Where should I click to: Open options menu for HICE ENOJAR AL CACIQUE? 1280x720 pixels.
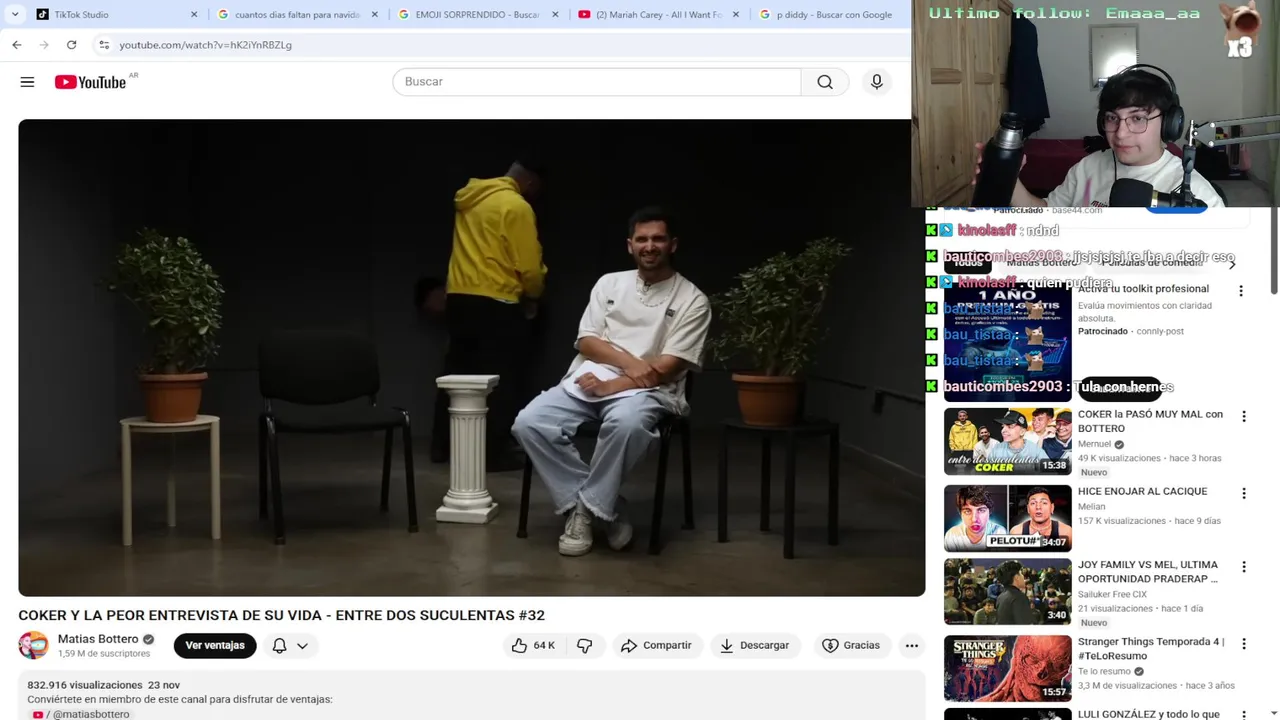pyautogui.click(x=1244, y=493)
